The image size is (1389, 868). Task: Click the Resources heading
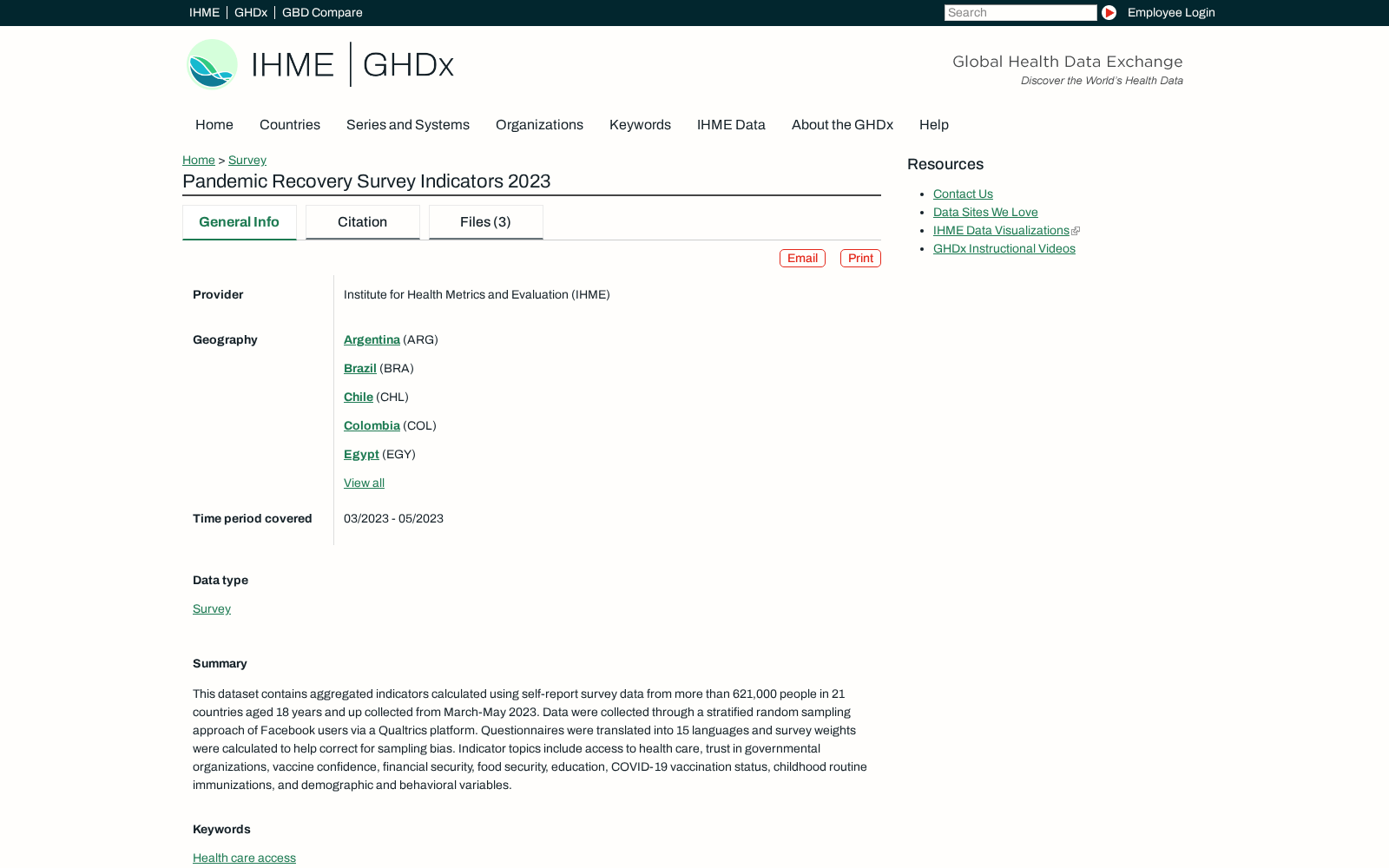pos(945,165)
